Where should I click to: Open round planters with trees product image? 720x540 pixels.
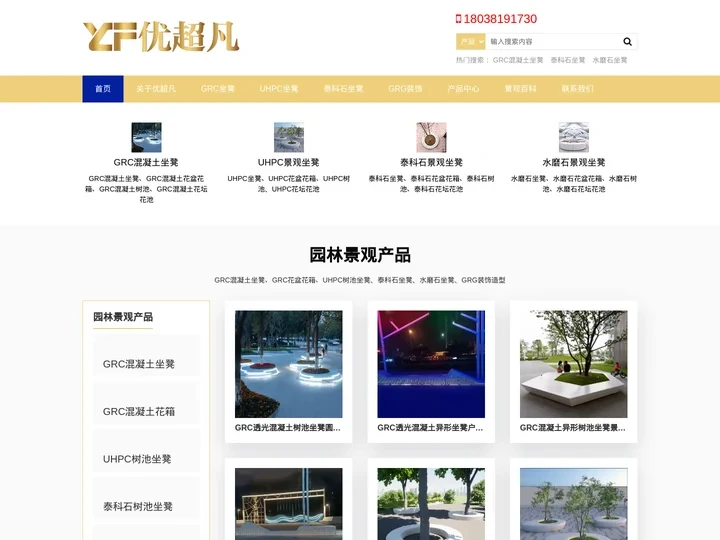(574, 504)
